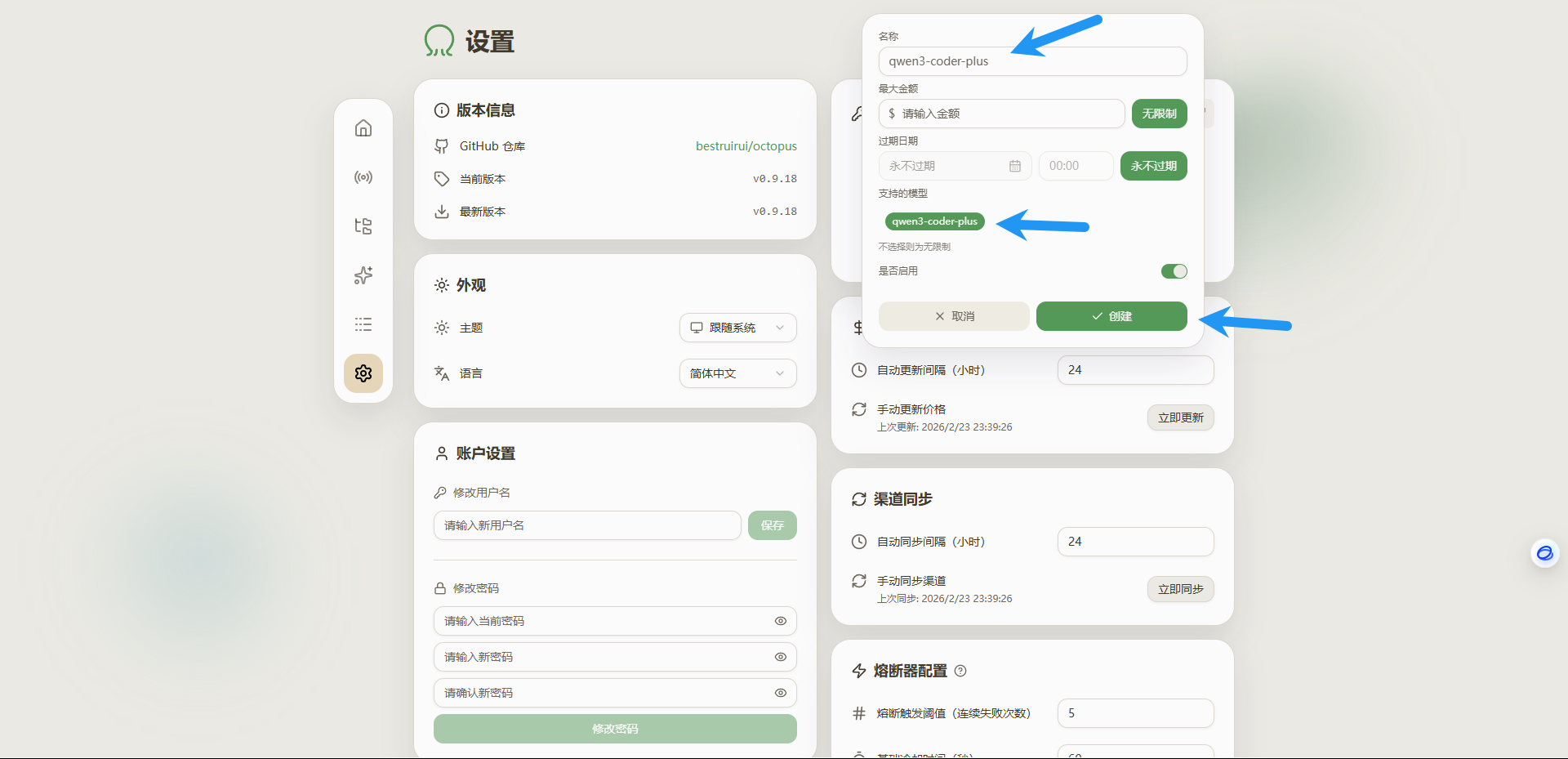Cancel the API key dialog
Screen dimensions: 1568x759
coord(954,316)
